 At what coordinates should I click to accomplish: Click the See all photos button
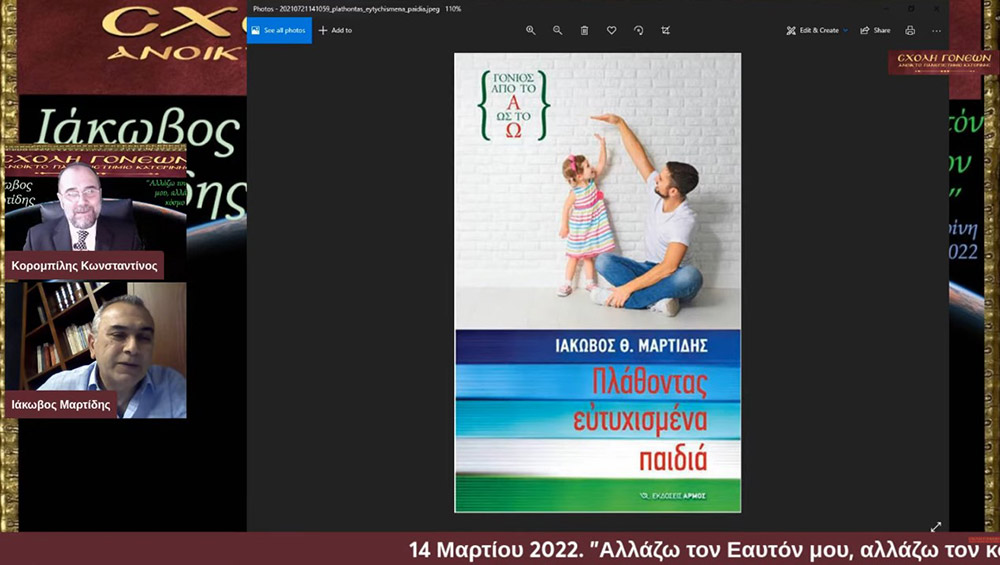279,30
